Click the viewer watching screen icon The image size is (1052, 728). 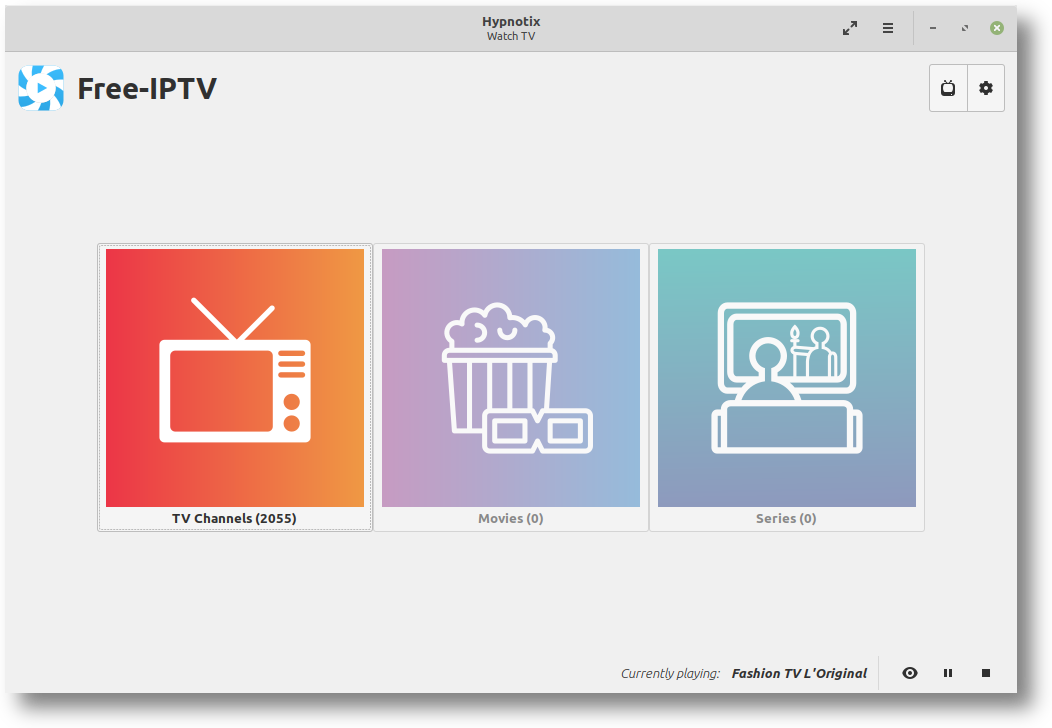(786, 378)
